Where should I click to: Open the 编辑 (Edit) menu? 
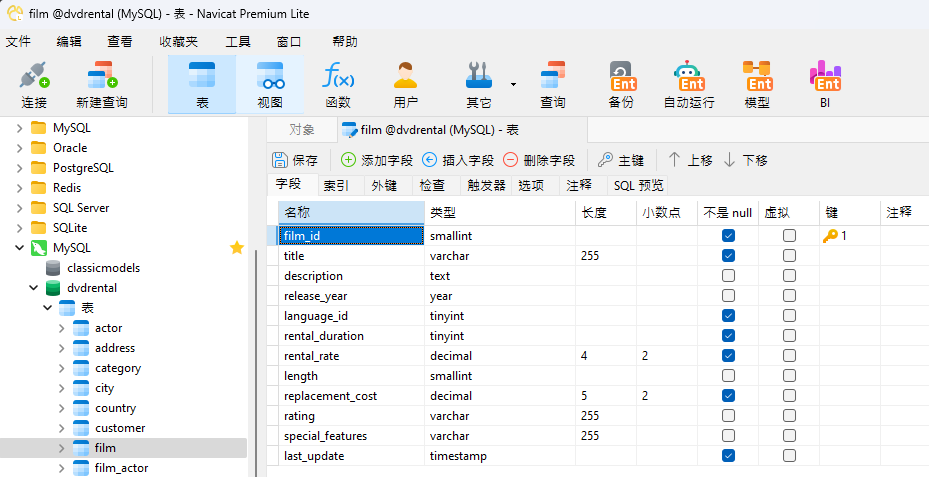tap(69, 42)
